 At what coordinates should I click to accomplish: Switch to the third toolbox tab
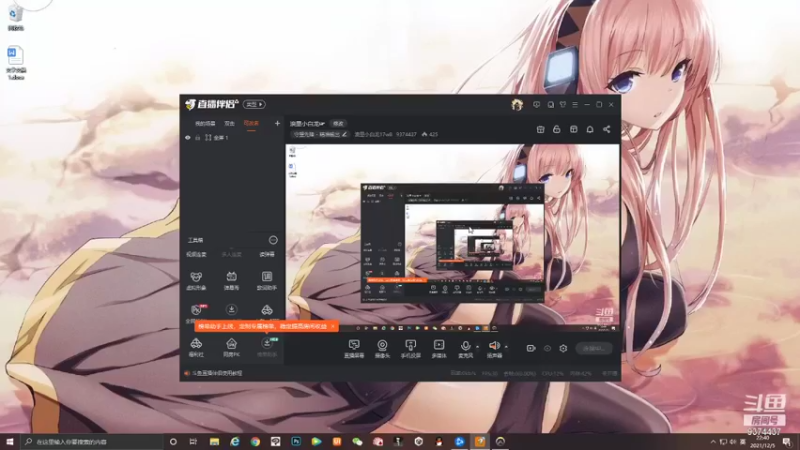coord(267,254)
